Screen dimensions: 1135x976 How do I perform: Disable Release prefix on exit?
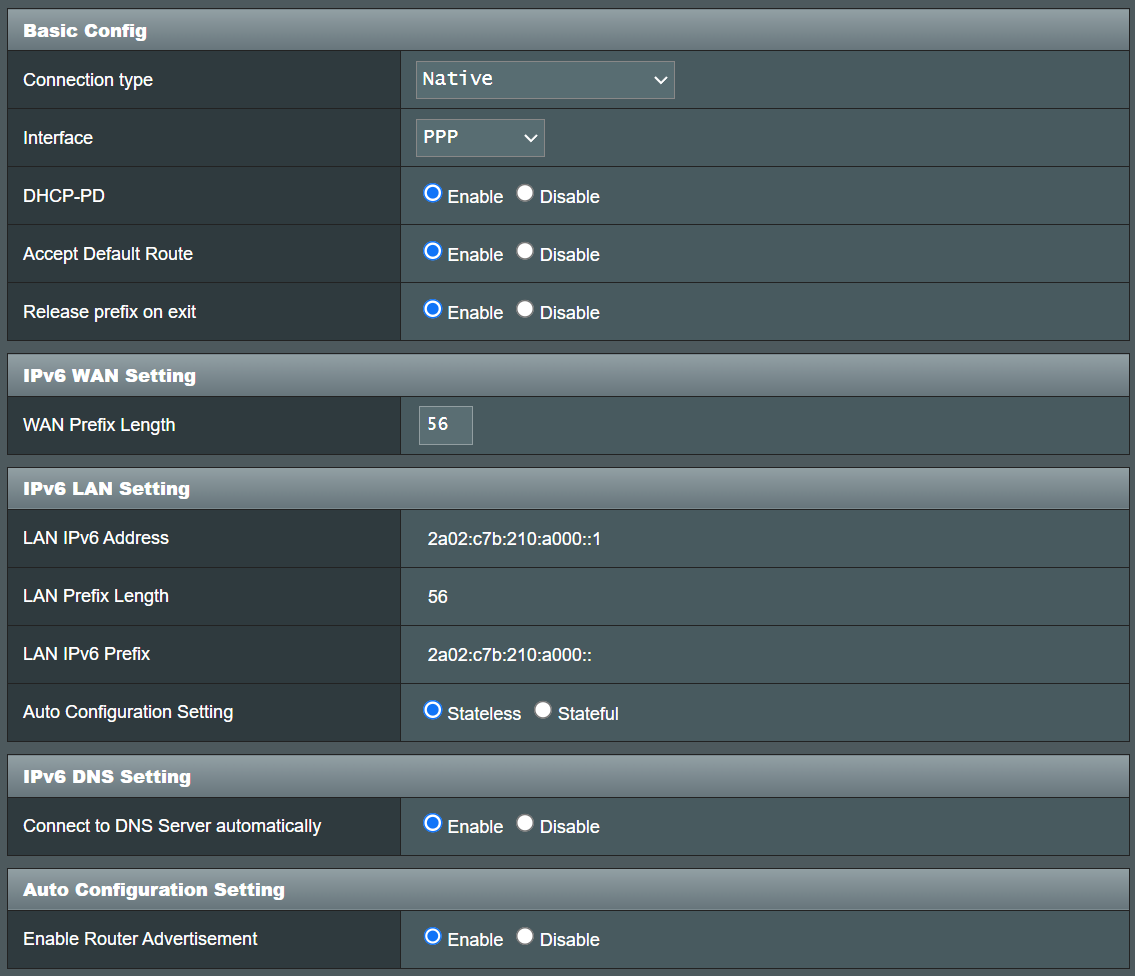(x=525, y=309)
